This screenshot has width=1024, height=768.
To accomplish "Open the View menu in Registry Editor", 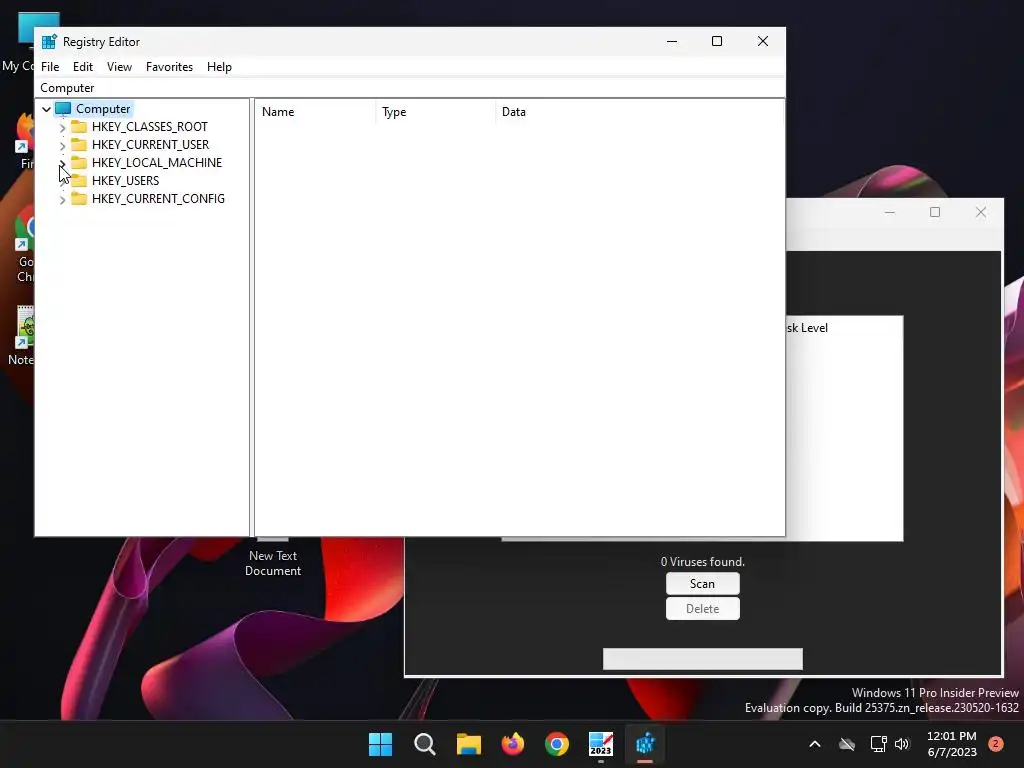I will click(x=120, y=67).
